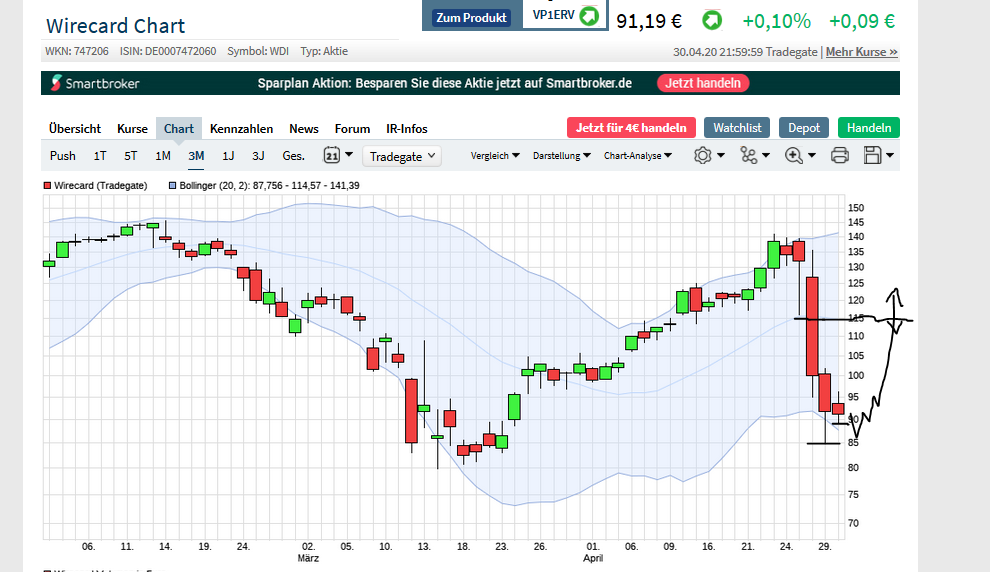Follow the Mehr Kurse link

861,52
